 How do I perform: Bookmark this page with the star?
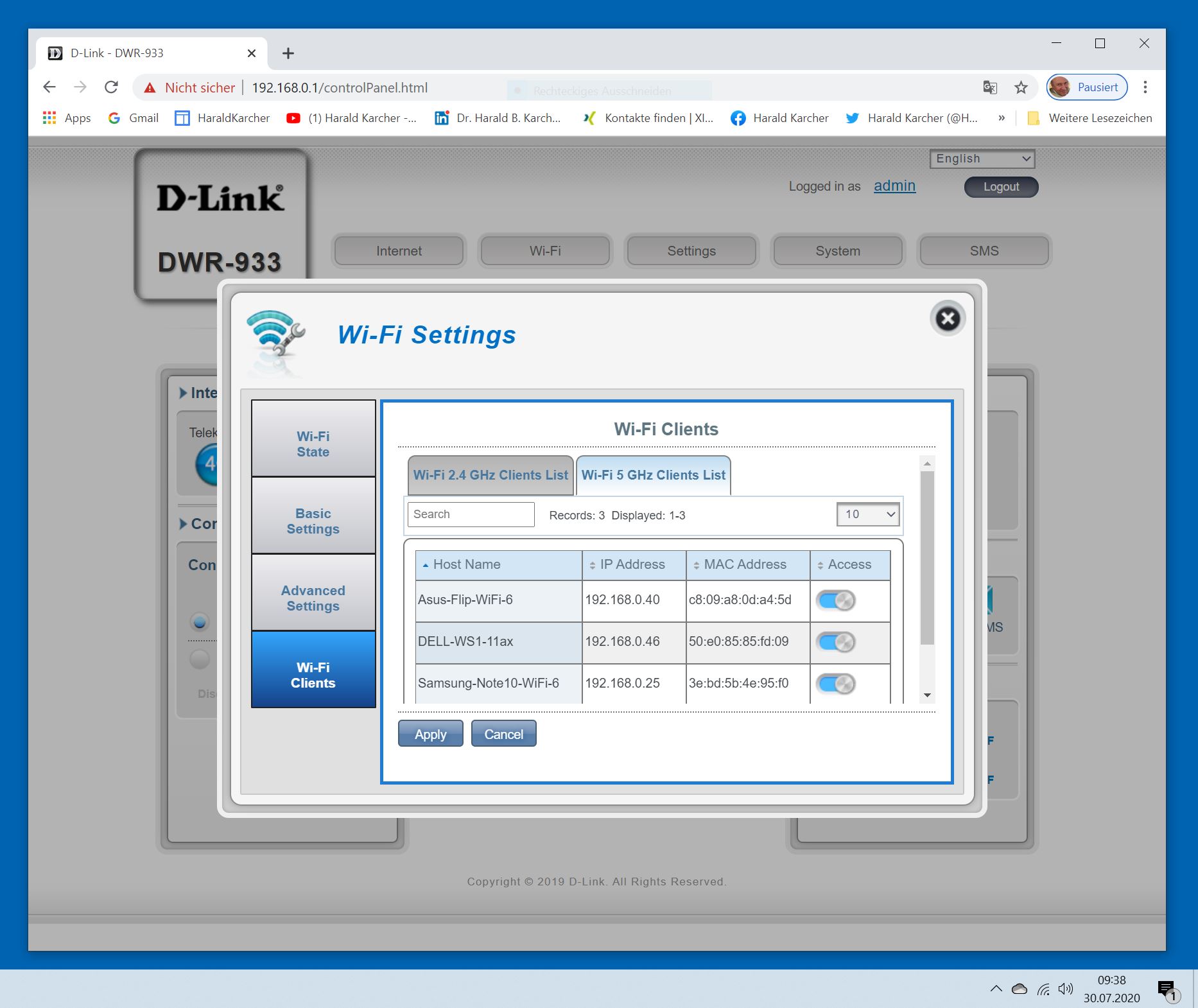pos(1021,87)
